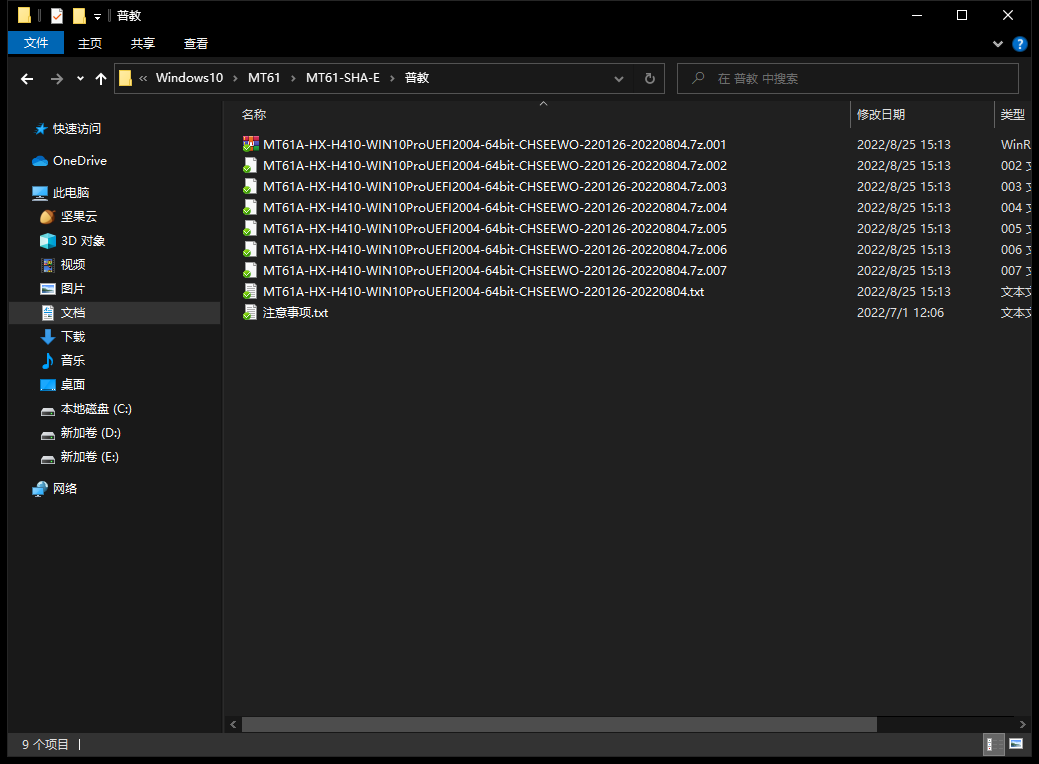
Task: Select the file ending in .7z.005
Action: [494, 229]
